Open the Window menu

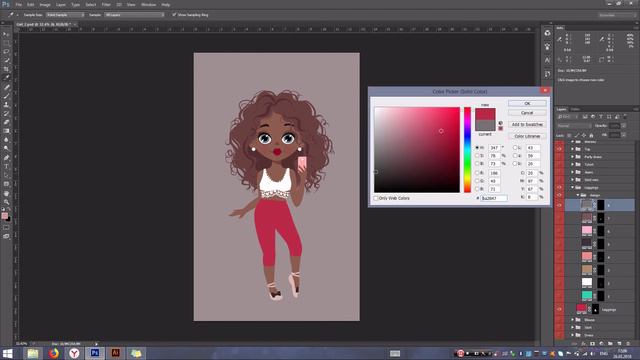(148, 4)
